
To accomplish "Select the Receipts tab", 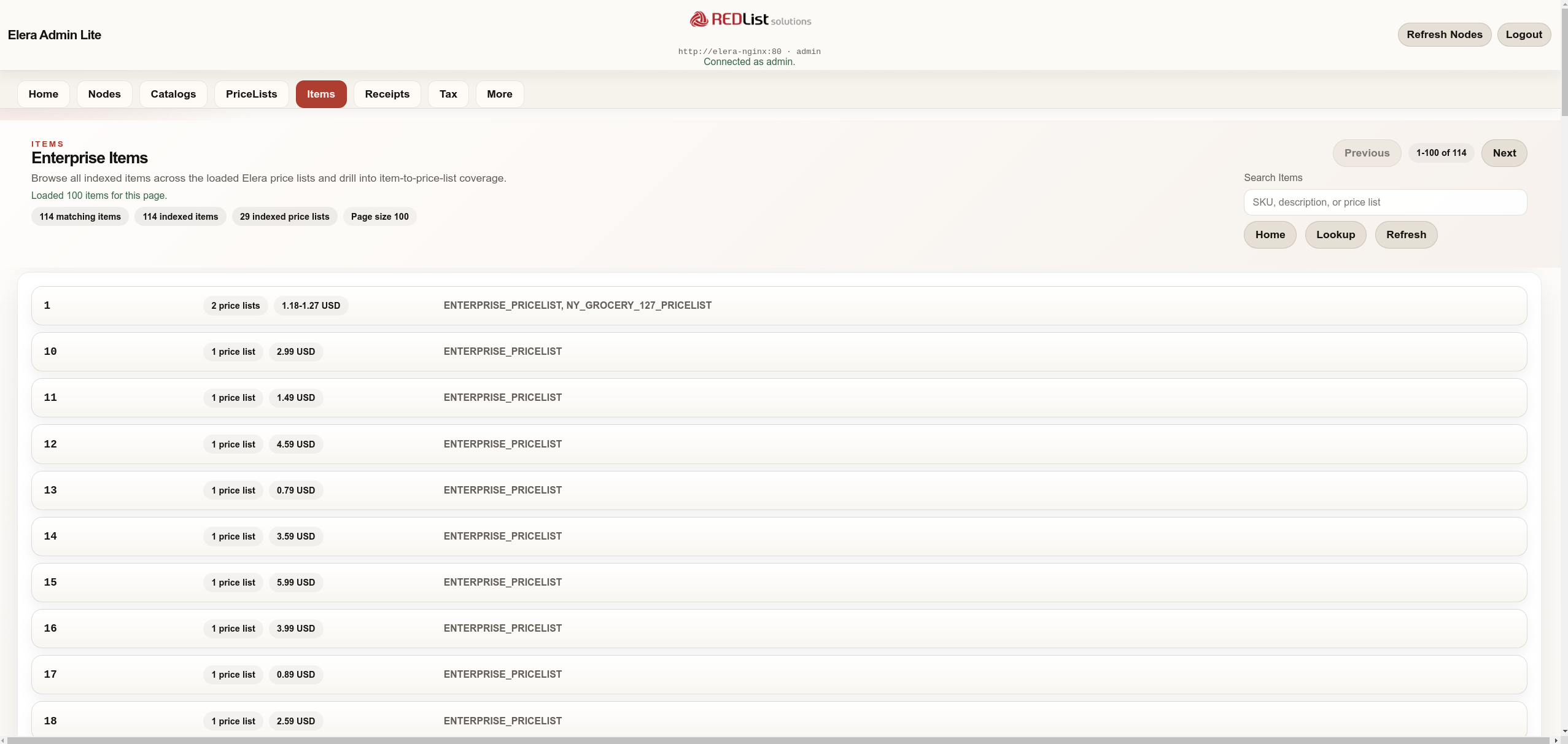I will 387,94.
